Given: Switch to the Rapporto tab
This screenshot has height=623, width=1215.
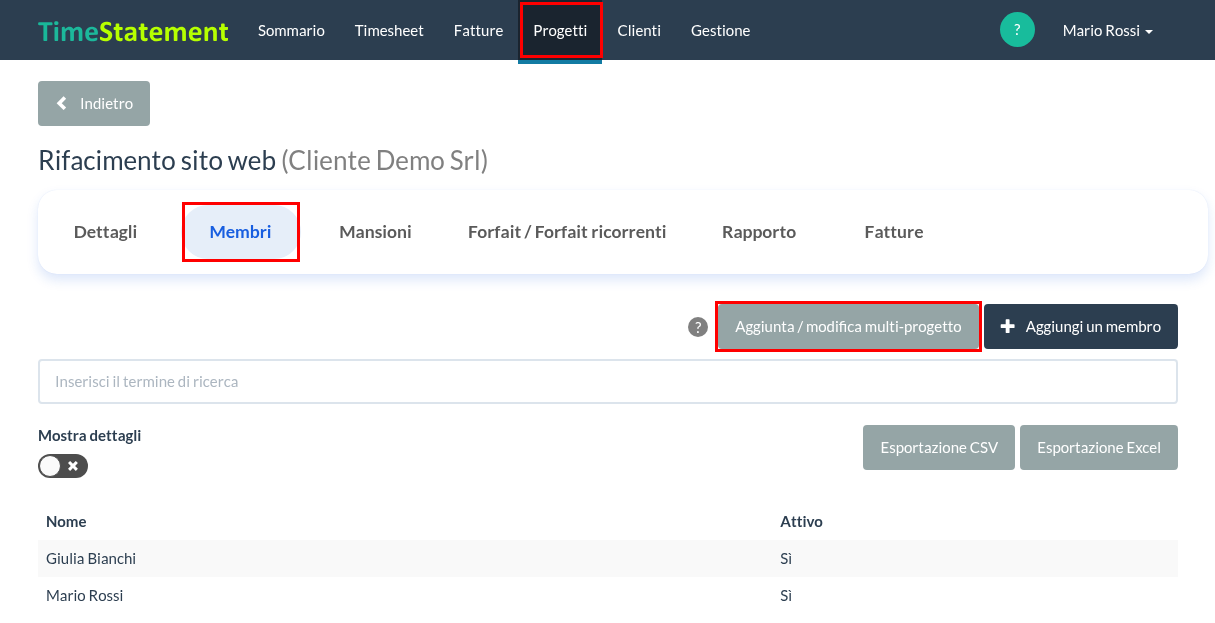Looking at the screenshot, I should 759,232.
